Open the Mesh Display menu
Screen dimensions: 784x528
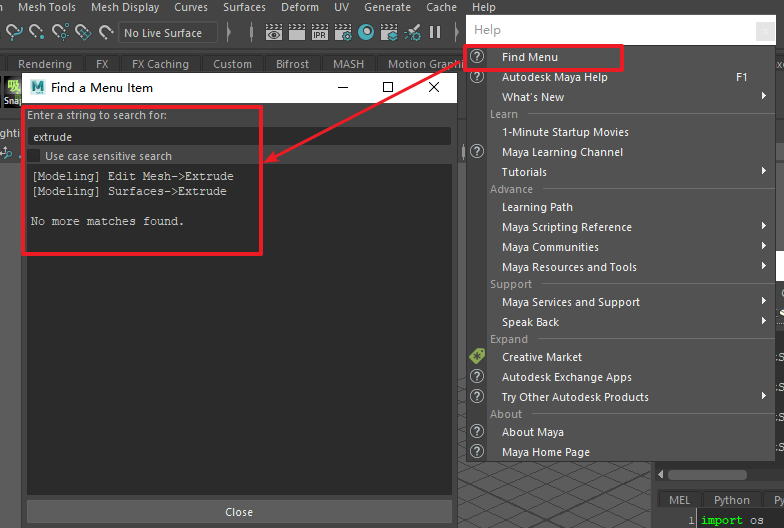click(x=125, y=7)
